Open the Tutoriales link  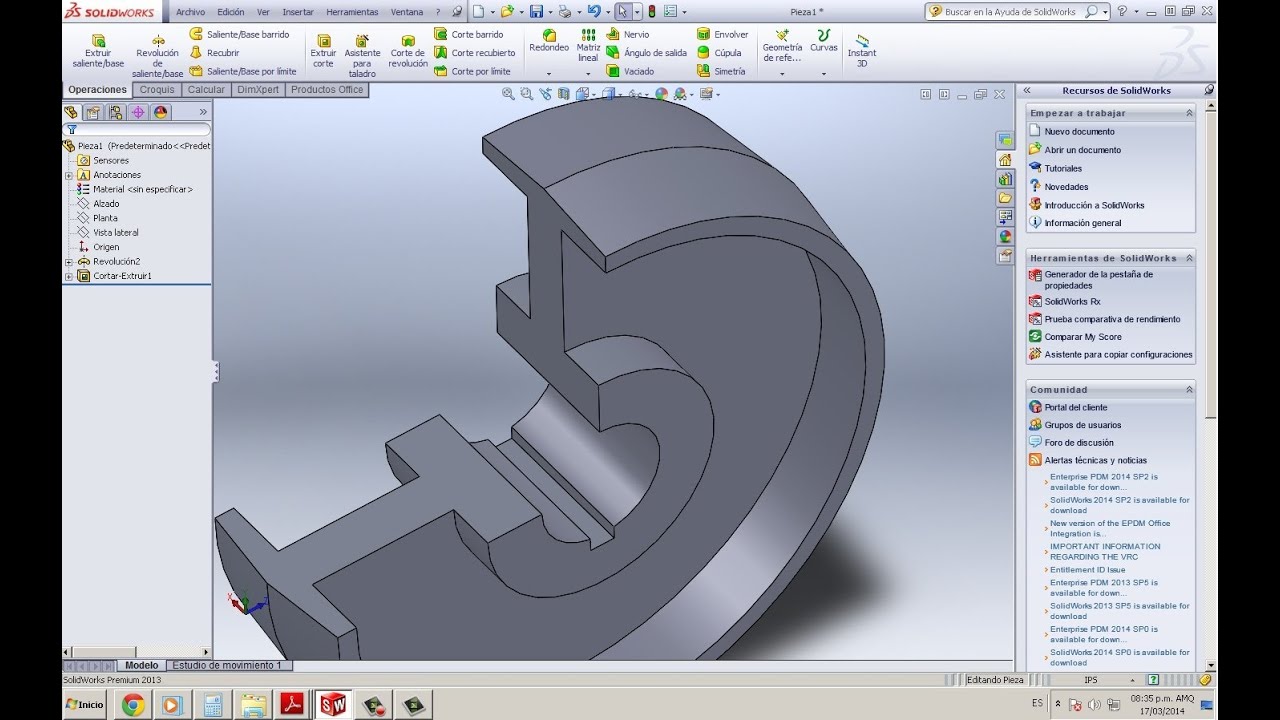tap(1063, 169)
